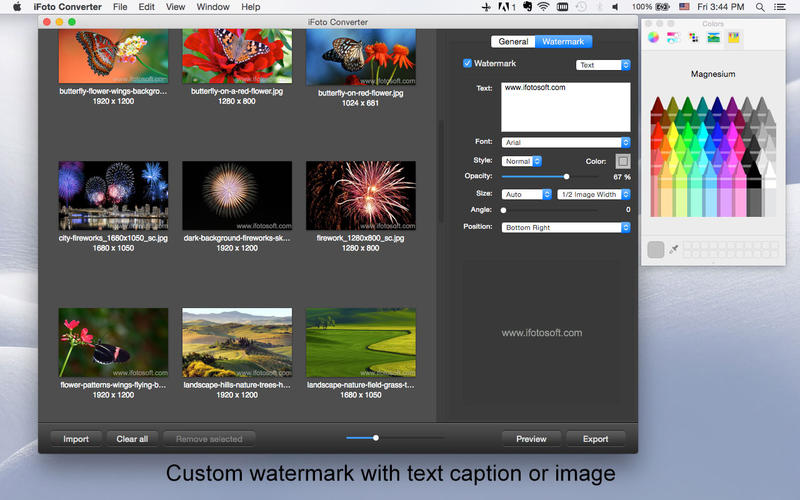Open the View menu

tap(176, 7)
